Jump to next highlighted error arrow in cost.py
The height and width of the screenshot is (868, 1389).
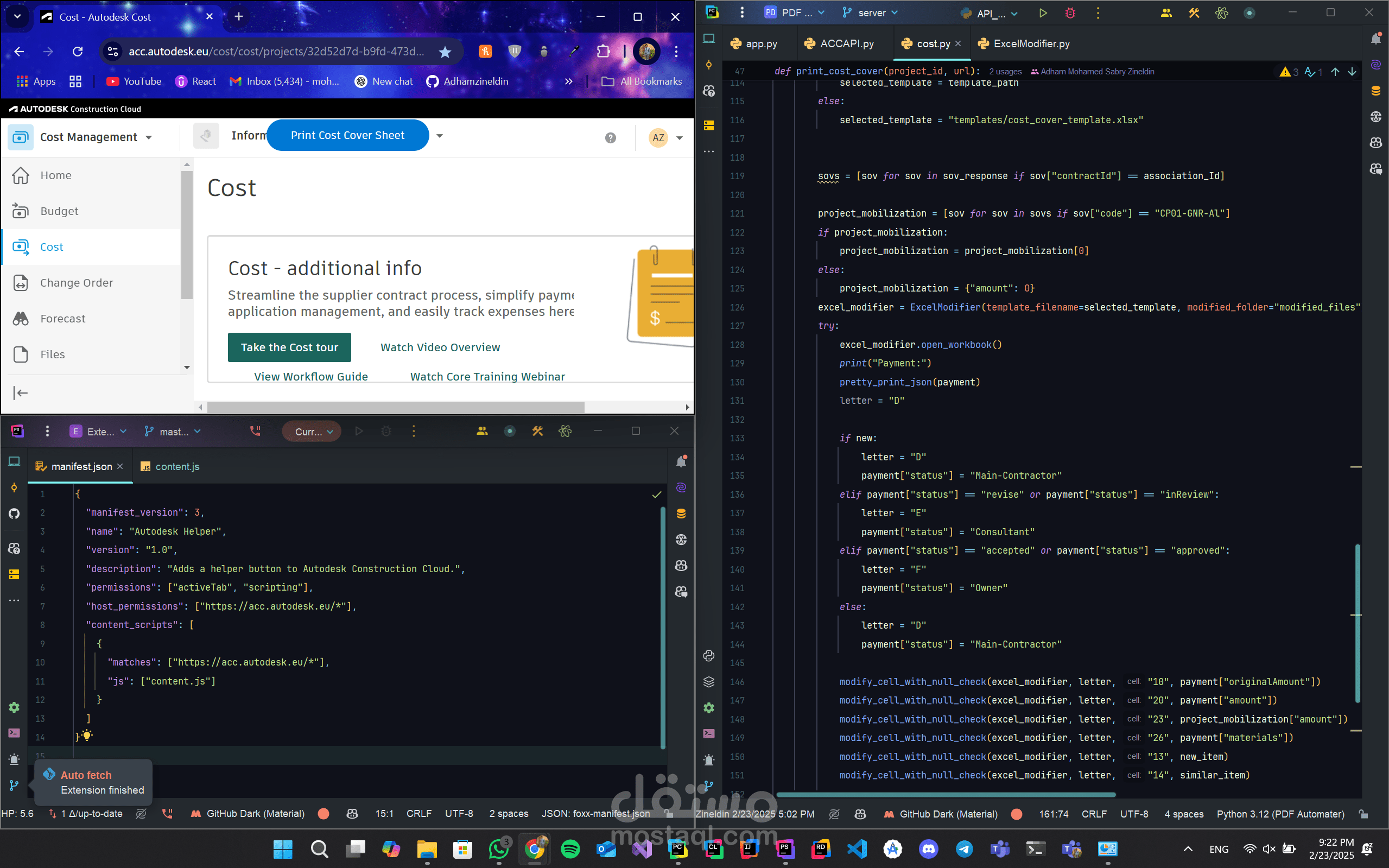[x=1352, y=72]
